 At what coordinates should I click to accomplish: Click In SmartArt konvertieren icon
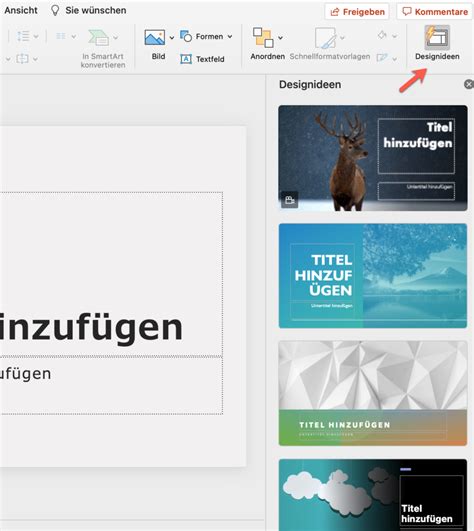(98, 37)
